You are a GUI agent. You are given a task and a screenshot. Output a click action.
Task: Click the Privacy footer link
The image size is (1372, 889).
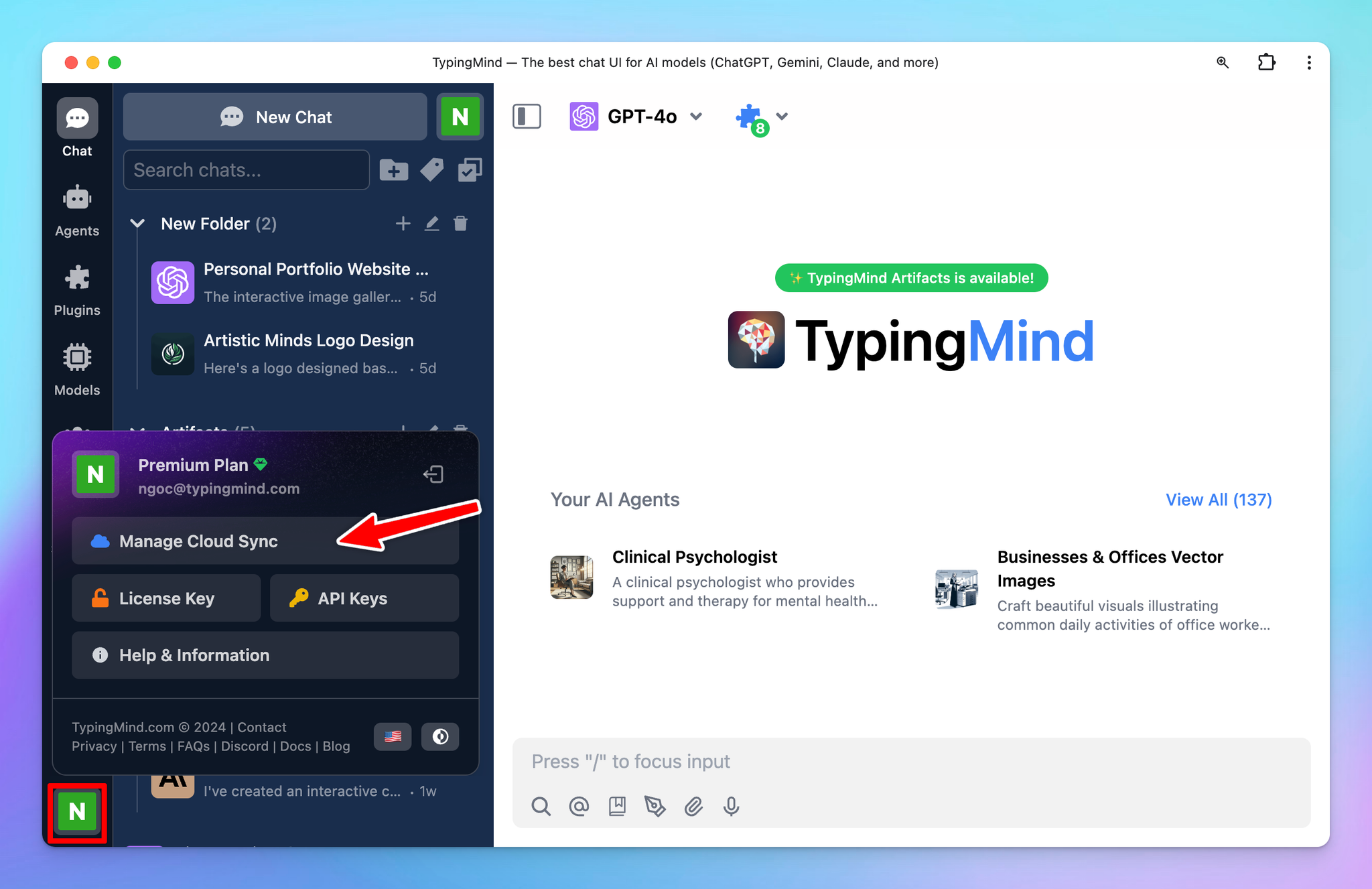click(94, 746)
